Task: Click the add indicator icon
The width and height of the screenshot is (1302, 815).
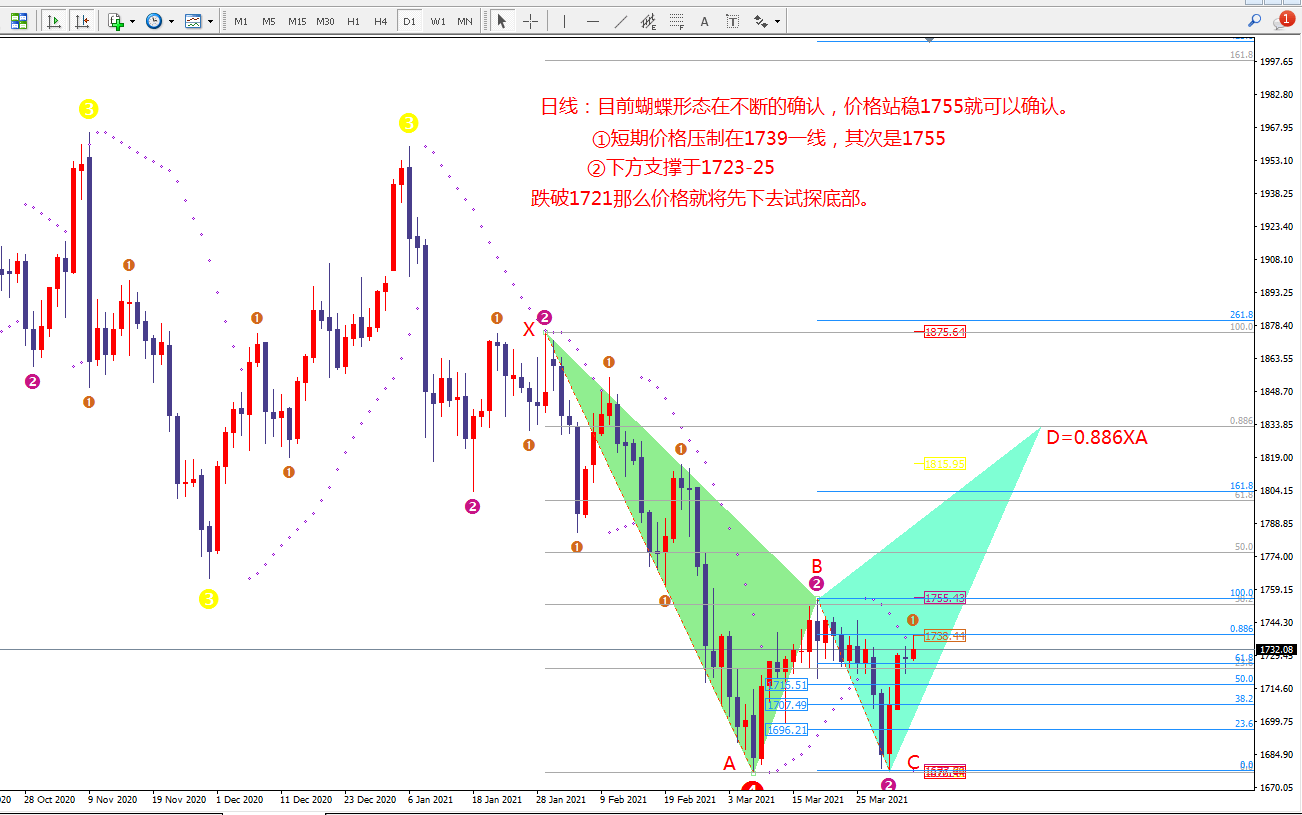Action: pyautogui.click(x=116, y=20)
